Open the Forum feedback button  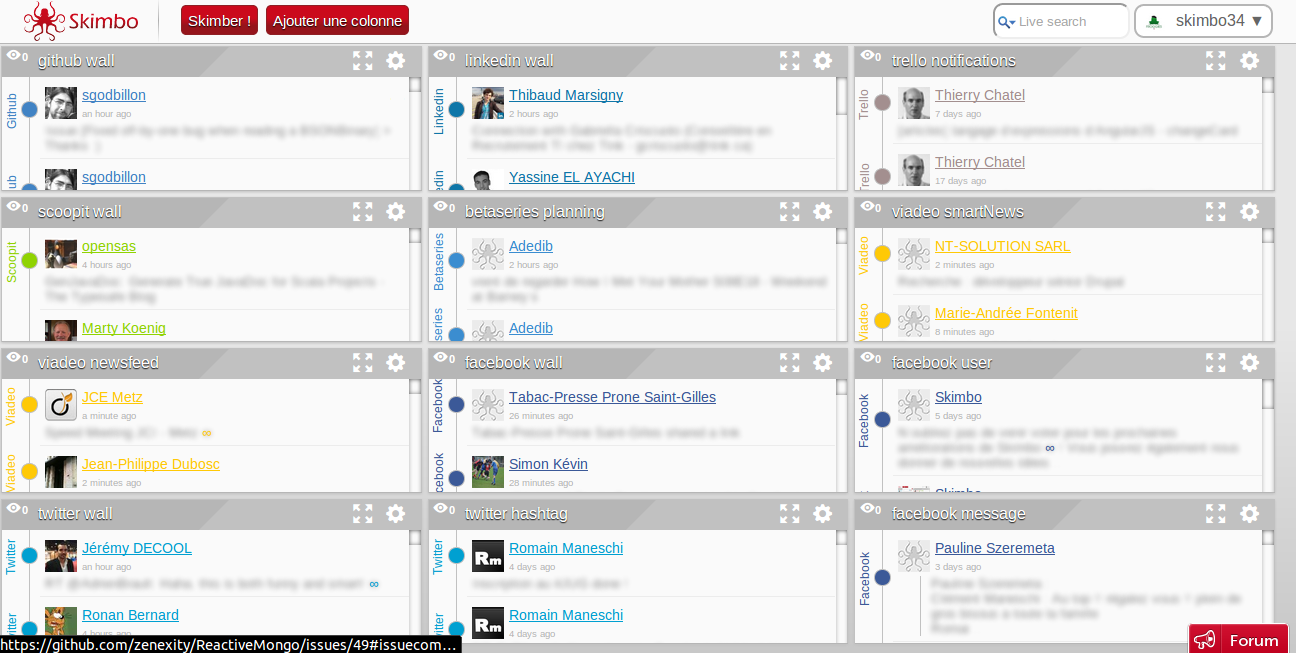pyautogui.click(x=1238, y=639)
